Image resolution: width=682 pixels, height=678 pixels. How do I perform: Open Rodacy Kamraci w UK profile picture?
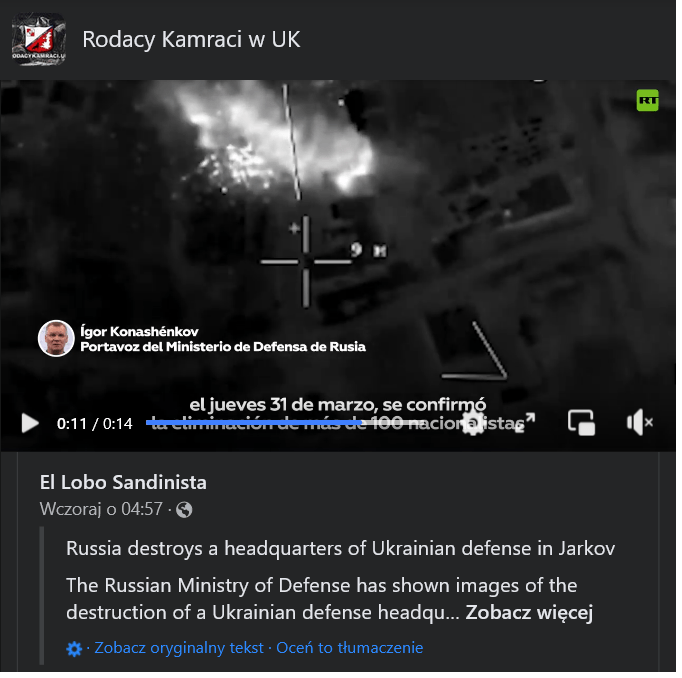(x=38, y=40)
